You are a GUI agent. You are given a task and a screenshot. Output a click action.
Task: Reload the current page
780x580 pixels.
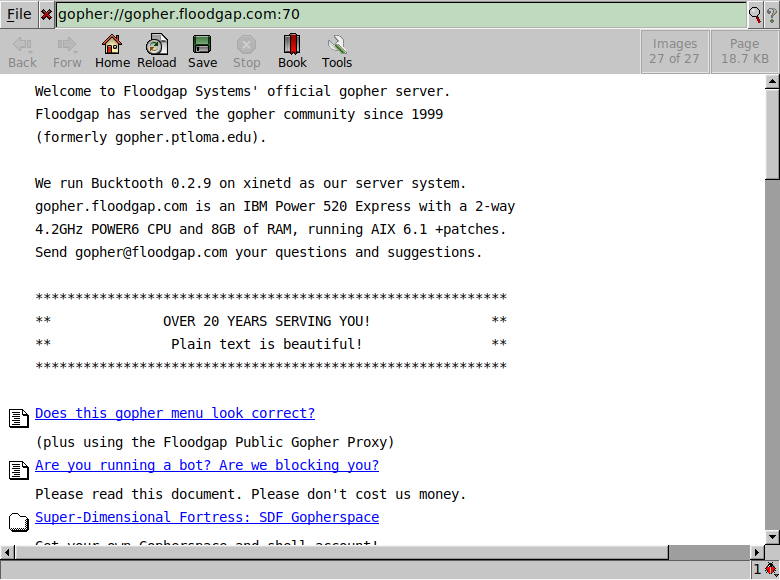point(157,52)
